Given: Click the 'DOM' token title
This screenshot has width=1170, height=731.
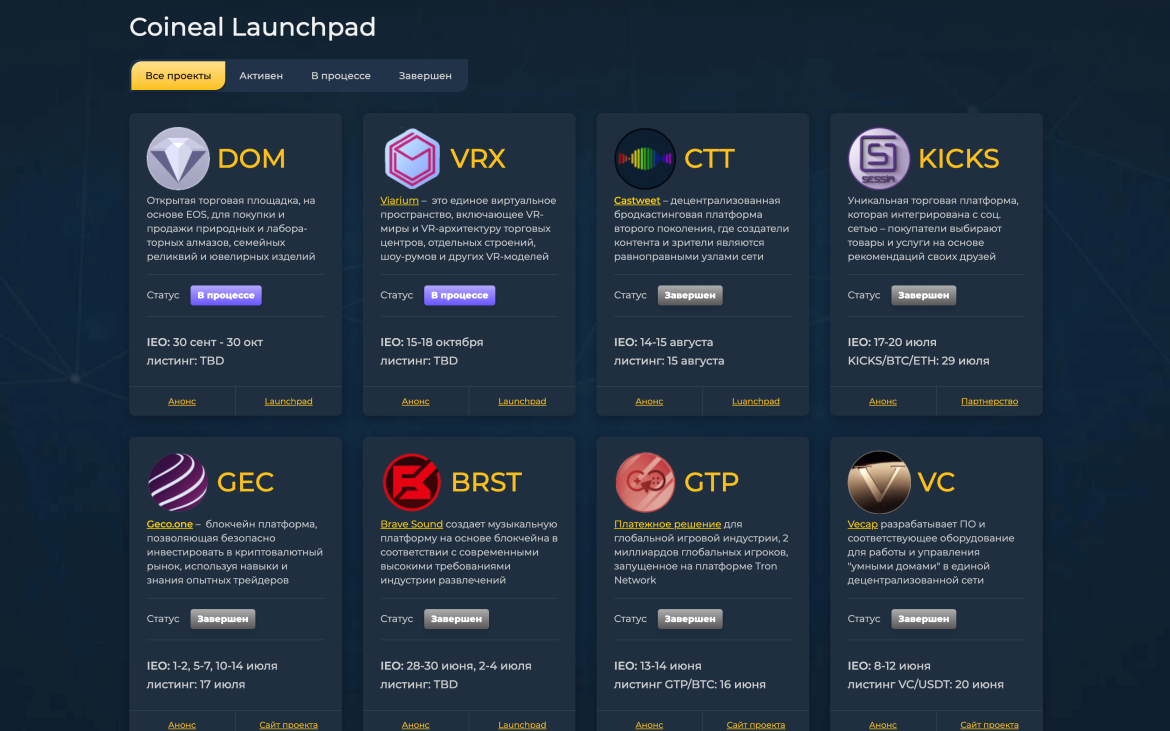Looking at the screenshot, I should click(x=251, y=158).
